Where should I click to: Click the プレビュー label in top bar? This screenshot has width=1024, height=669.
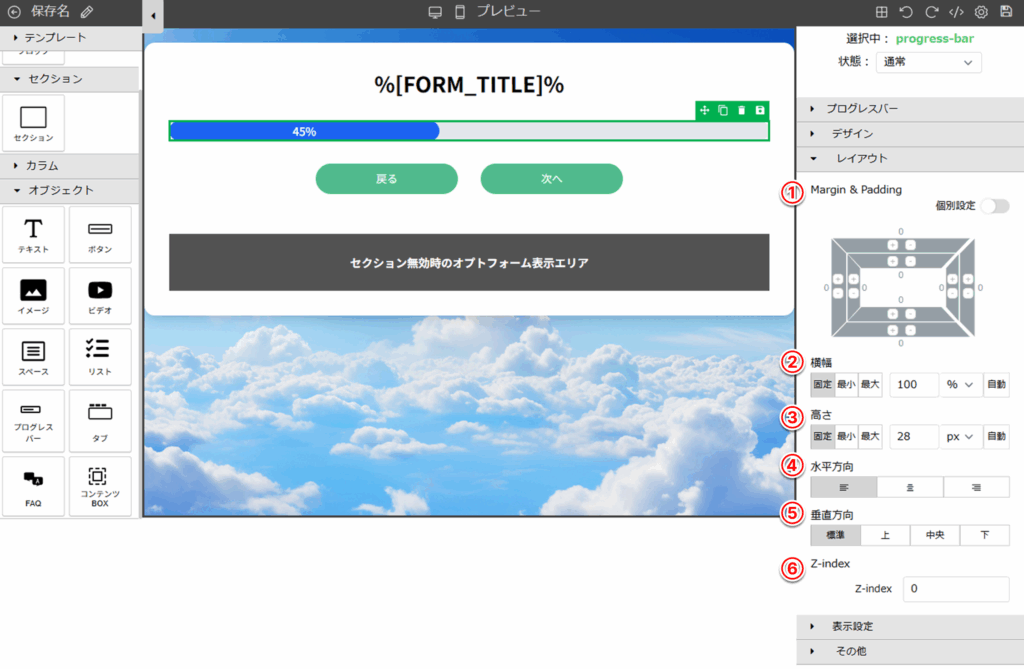pos(508,12)
